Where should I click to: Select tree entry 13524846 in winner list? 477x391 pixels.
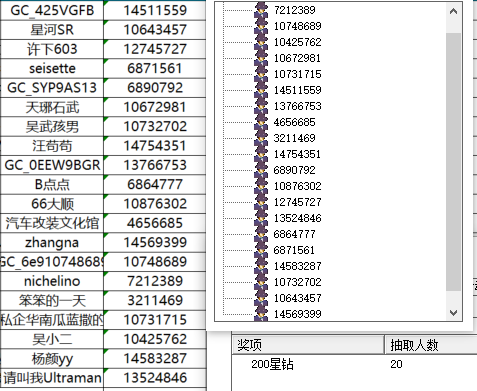(298, 218)
